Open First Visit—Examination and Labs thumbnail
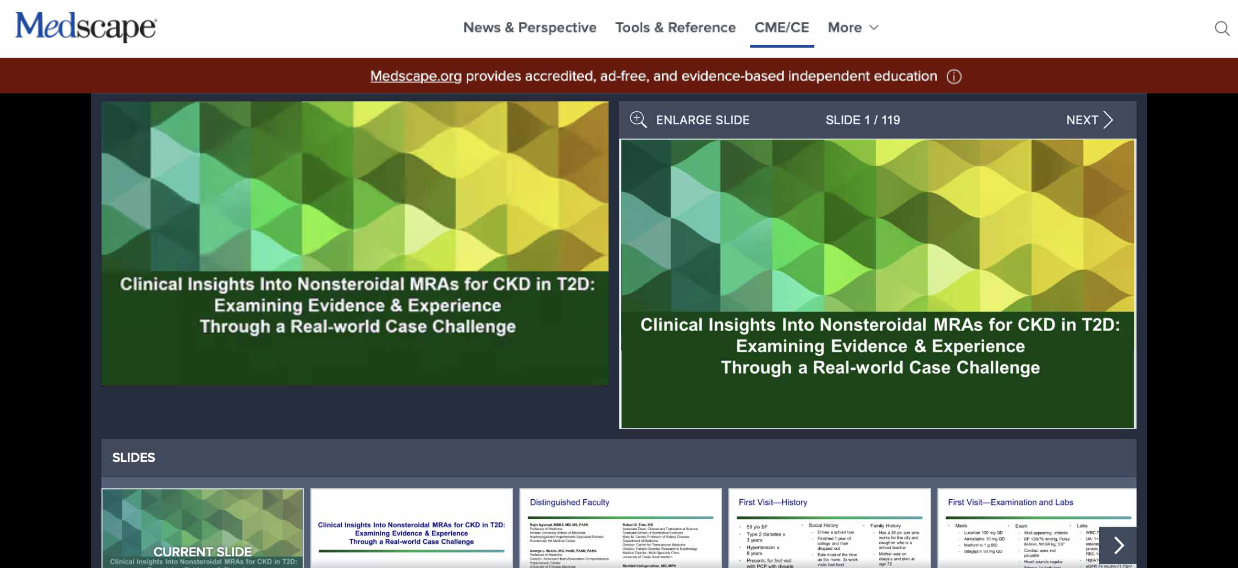The width and height of the screenshot is (1238, 568). 1037,528
